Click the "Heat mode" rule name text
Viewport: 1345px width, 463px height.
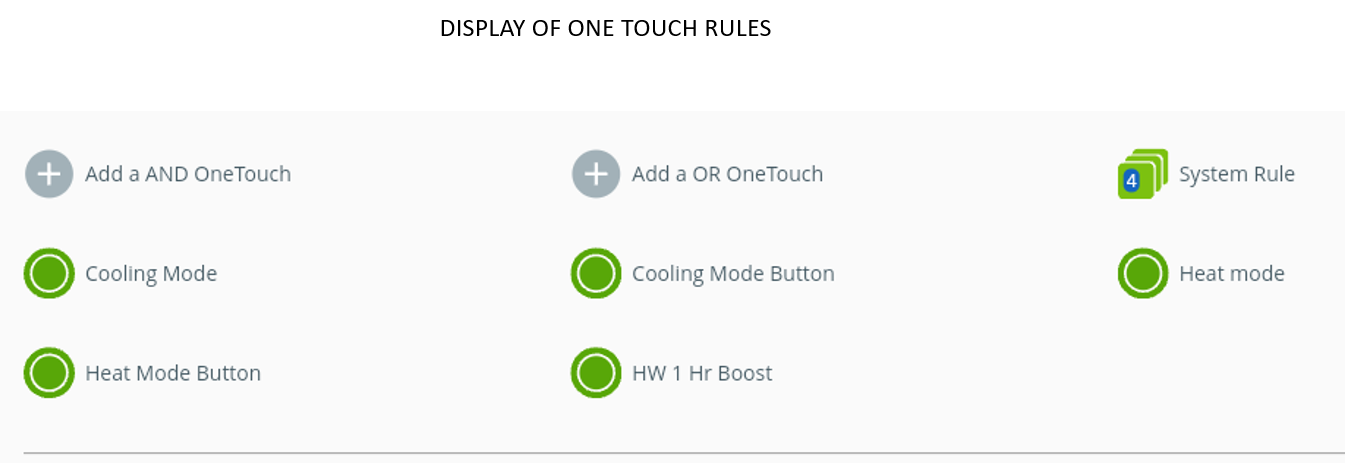[x=1231, y=273]
